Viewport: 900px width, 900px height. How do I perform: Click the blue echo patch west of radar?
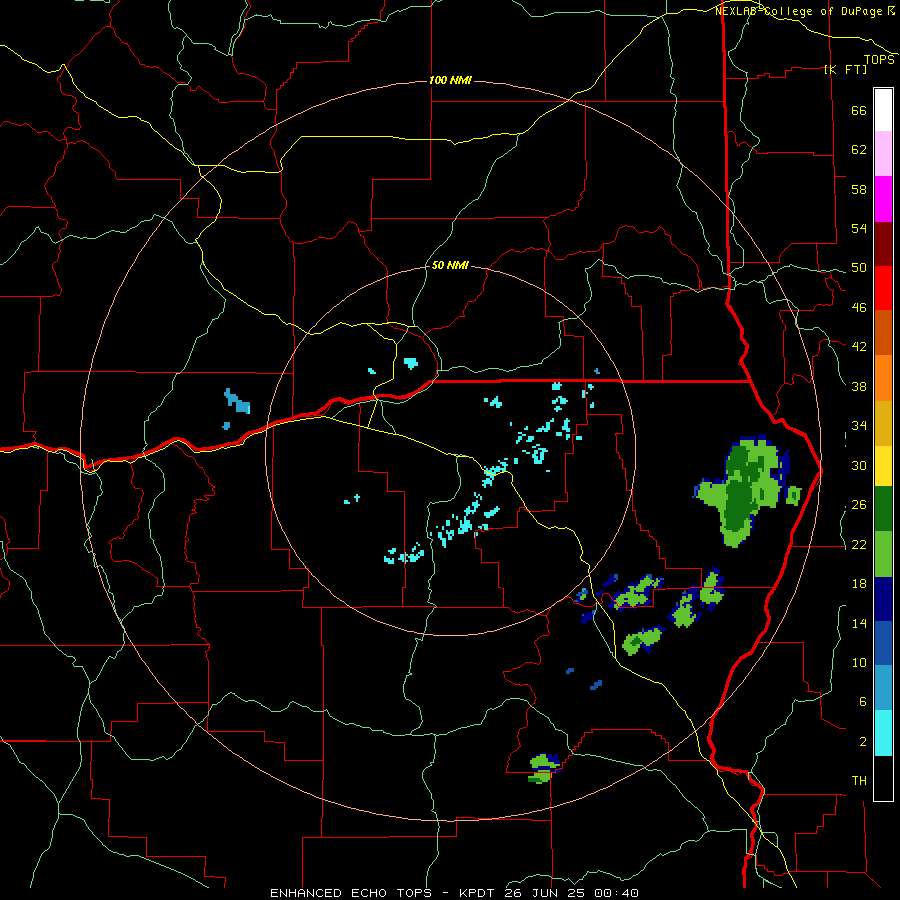(x=237, y=401)
